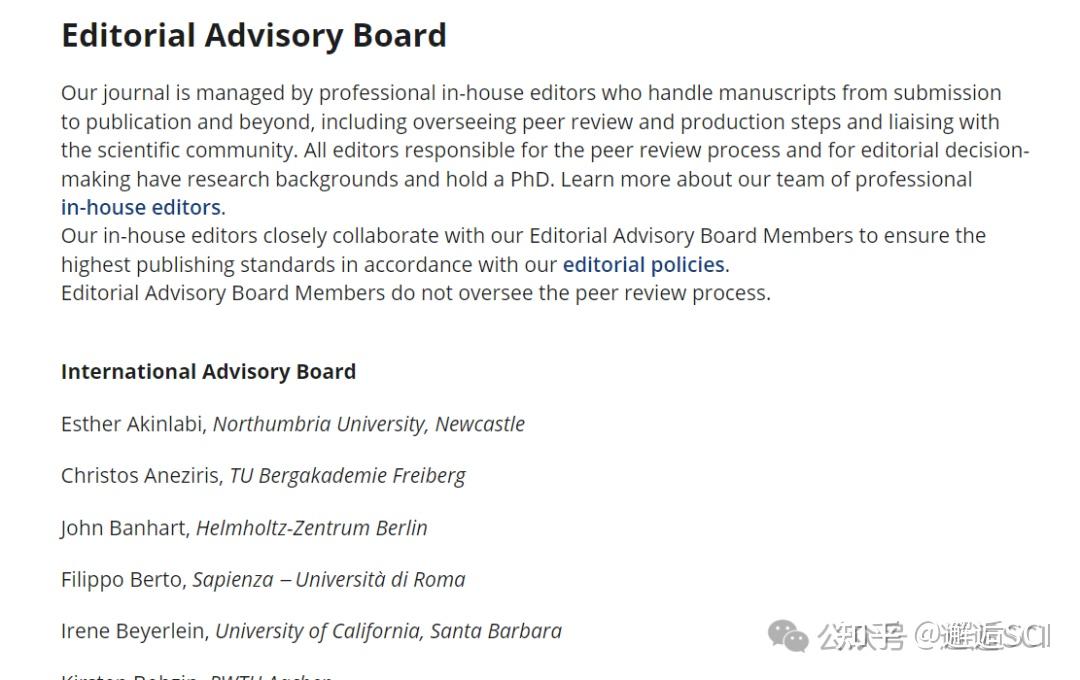
Task: Click TU Bergakademie Freiberg affiliation text
Action: pos(348,476)
